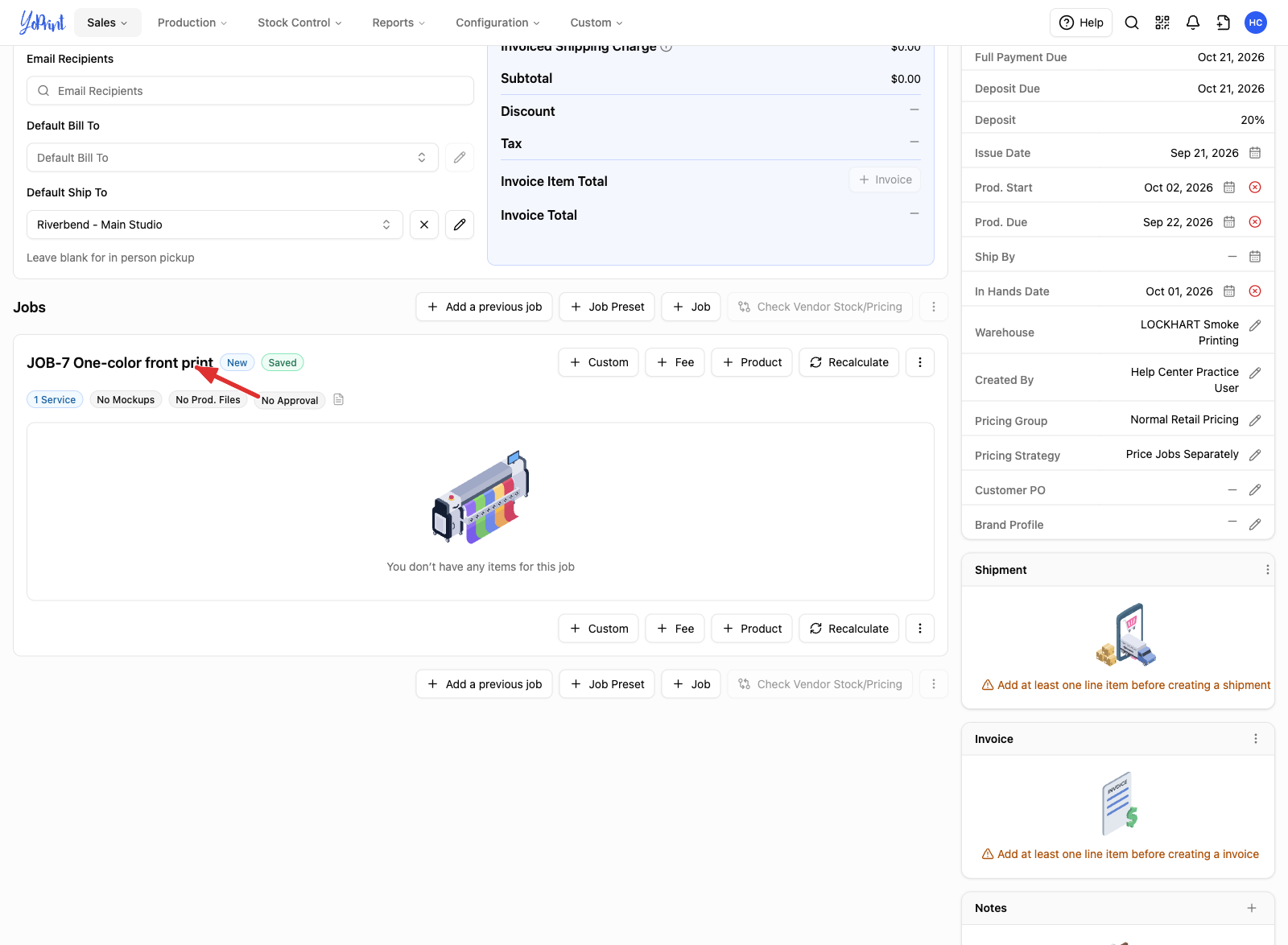Screen dimensions: 1288x945
Task: Click the 1 Service tag
Action: (x=55, y=399)
